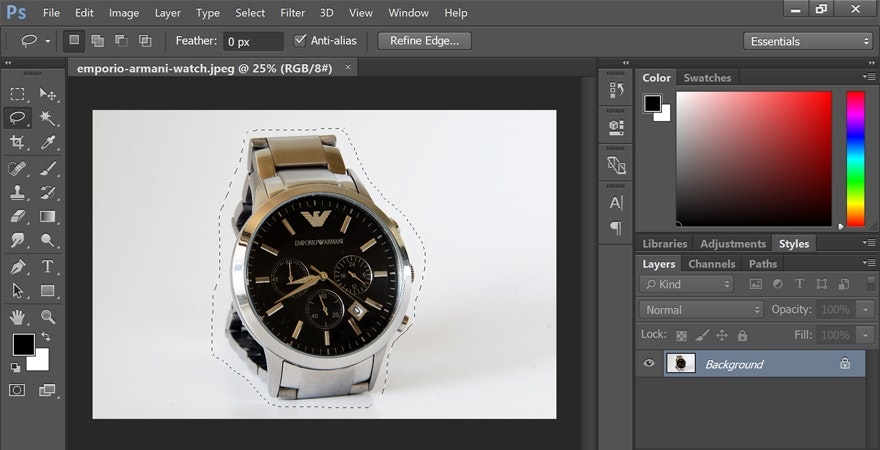The width and height of the screenshot is (880, 450).
Task: Toggle the lock transparent pixels option
Action: coord(681,336)
